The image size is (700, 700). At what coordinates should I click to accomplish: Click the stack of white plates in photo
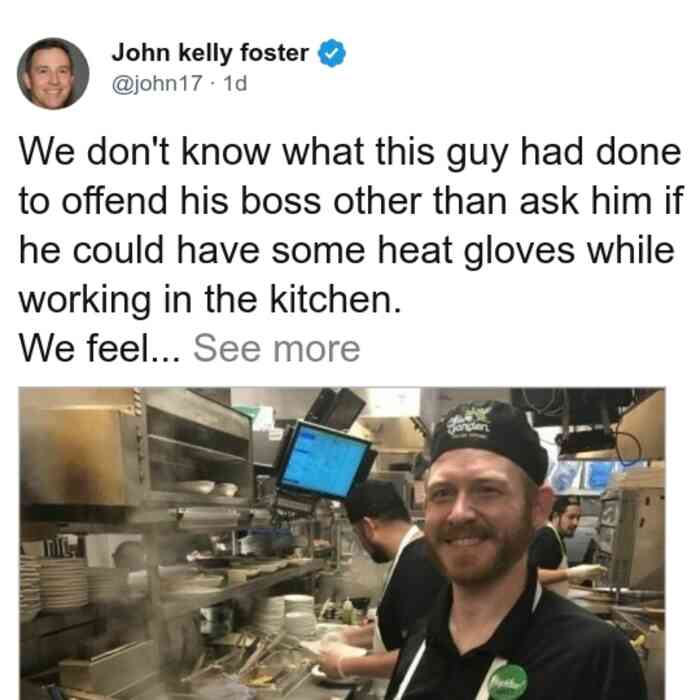[x=292, y=615]
